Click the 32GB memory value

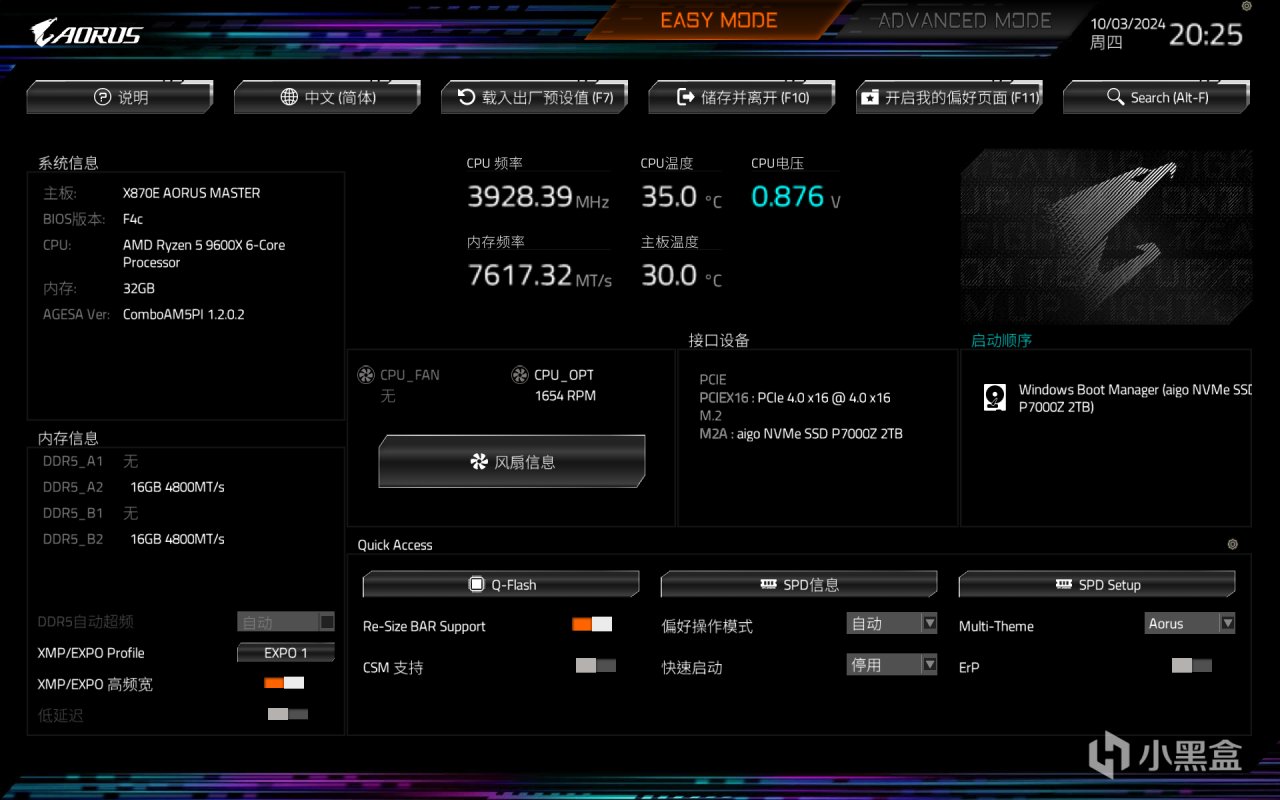click(x=139, y=288)
